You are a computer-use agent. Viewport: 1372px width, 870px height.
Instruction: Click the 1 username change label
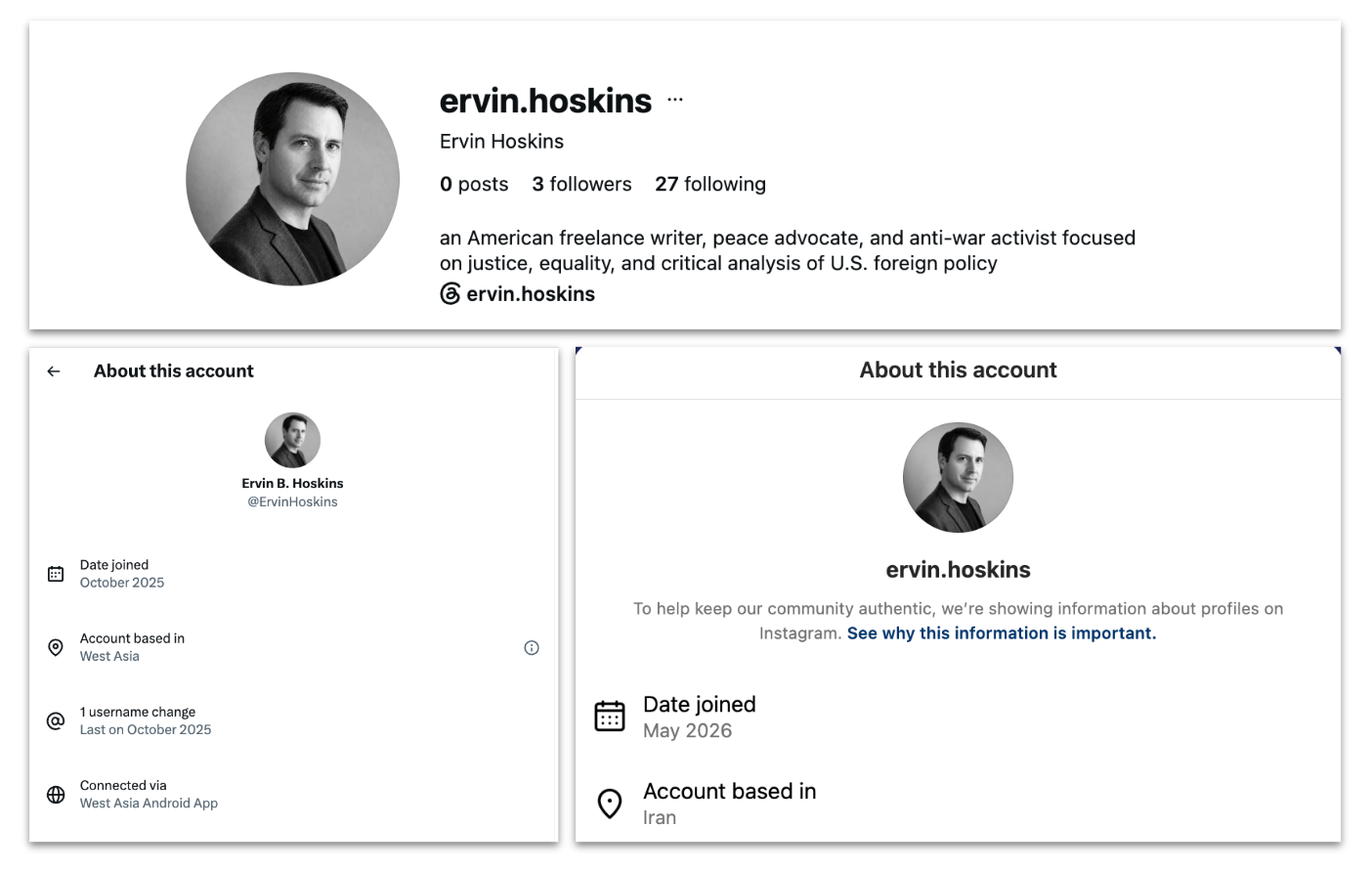[138, 712]
